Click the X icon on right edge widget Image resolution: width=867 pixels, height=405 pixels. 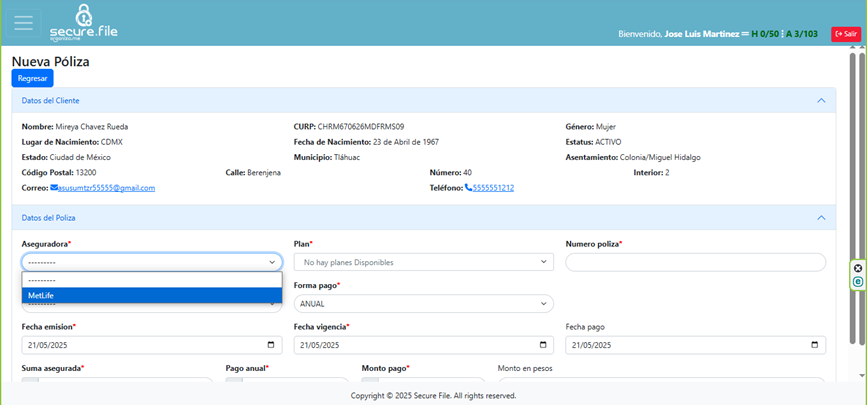coord(858,268)
